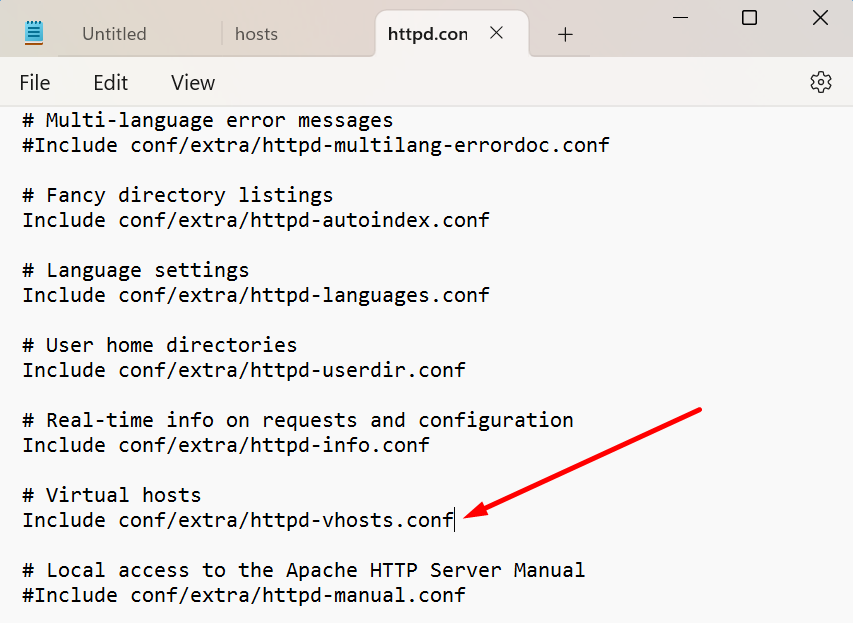Switch to the hosts tab
This screenshot has width=853, height=623.
(x=255, y=33)
